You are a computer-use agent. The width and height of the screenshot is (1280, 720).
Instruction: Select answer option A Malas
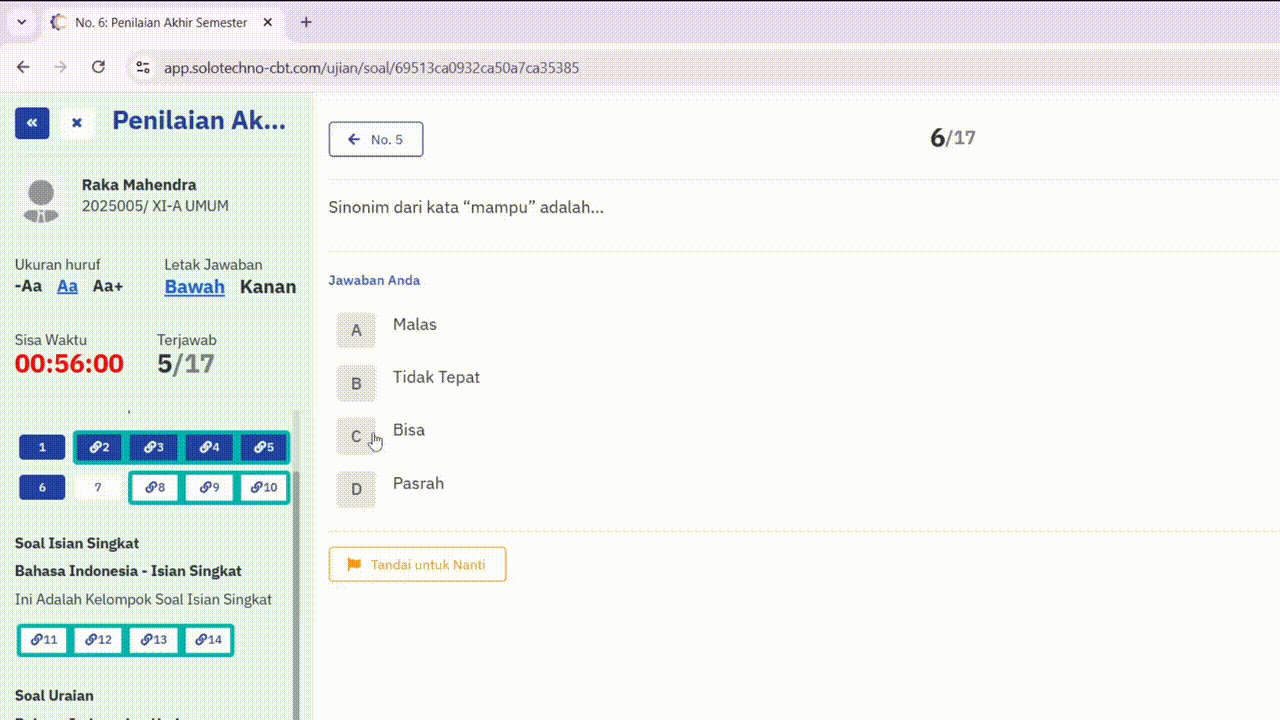(356, 330)
